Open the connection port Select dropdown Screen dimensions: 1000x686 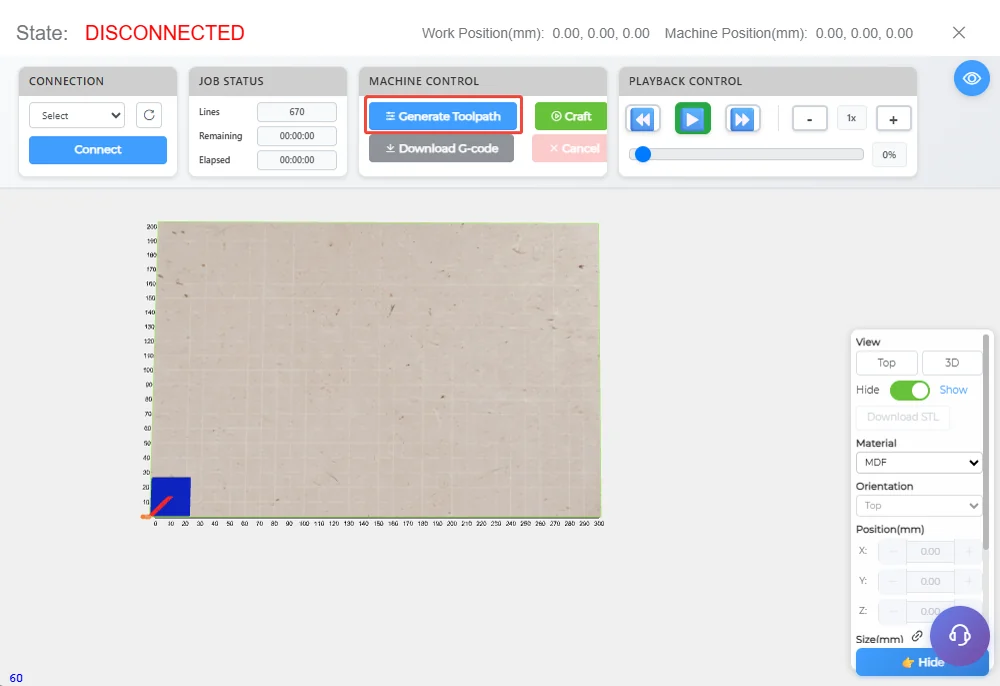click(x=77, y=115)
